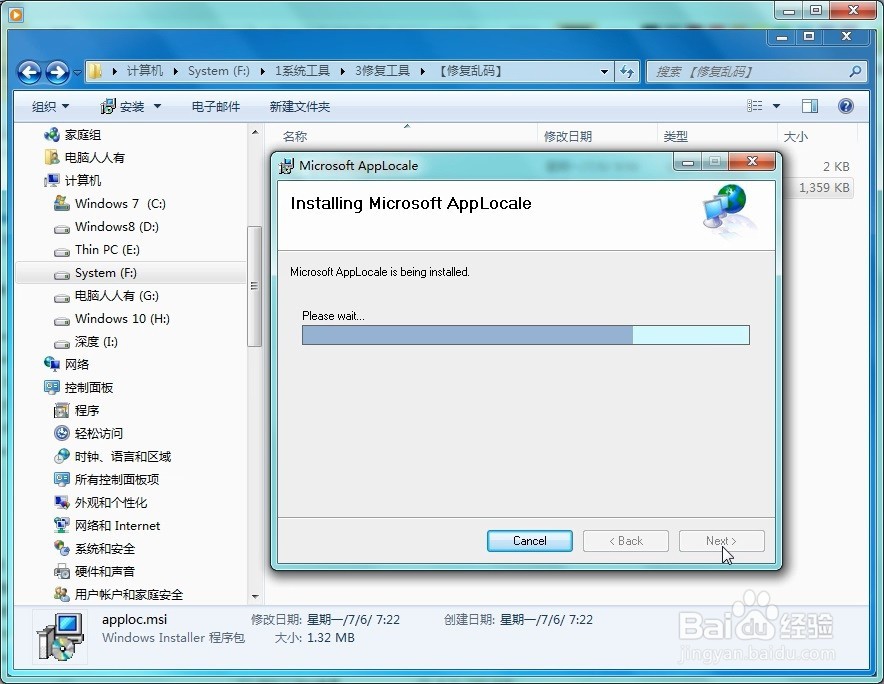
Task: Sort by 大小 column header
Action: [x=817, y=136]
